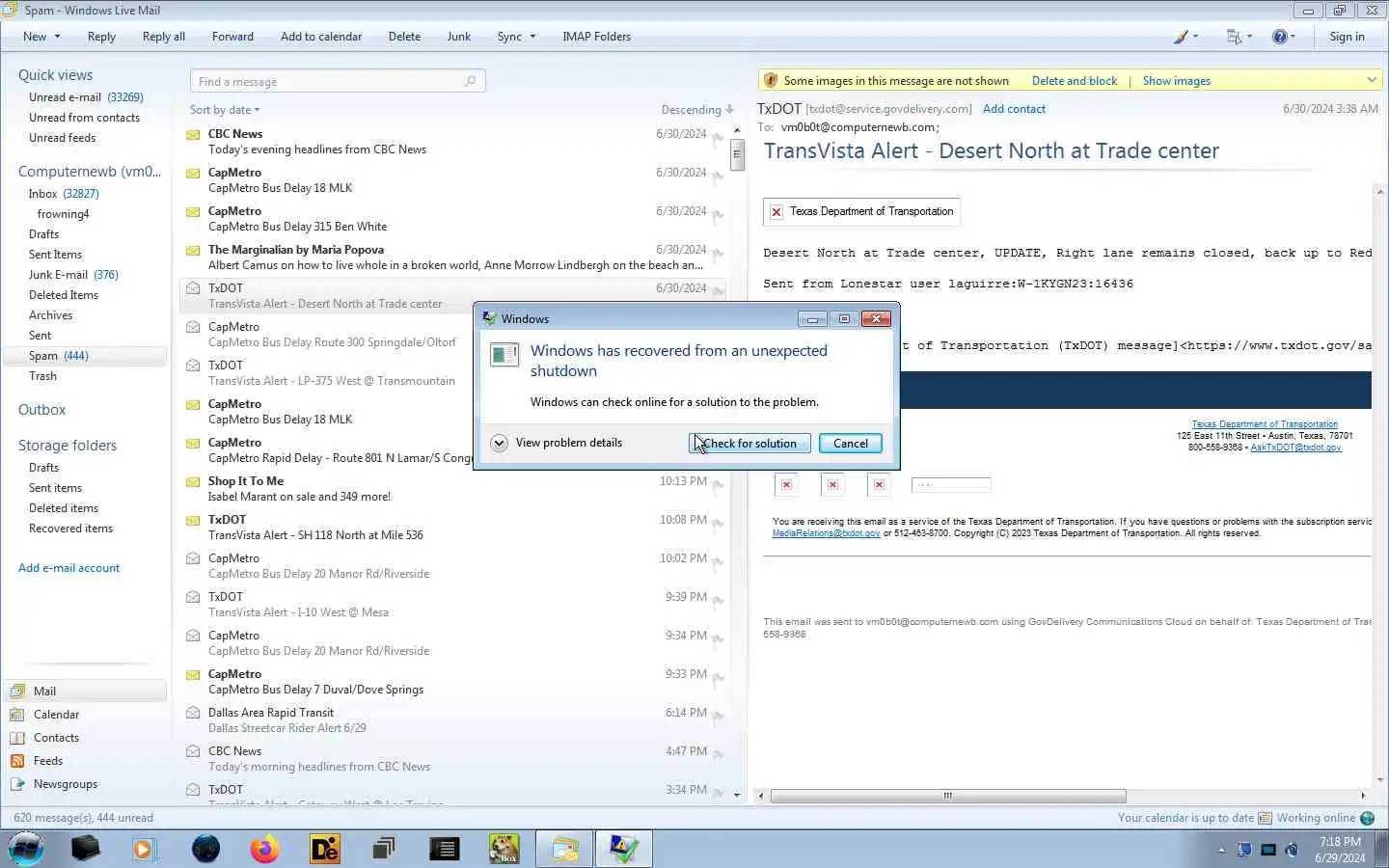Screen dimensions: 1389x868
Task: Click Delete and block link
Action: pyautogui.click(x=1074, y=81)
